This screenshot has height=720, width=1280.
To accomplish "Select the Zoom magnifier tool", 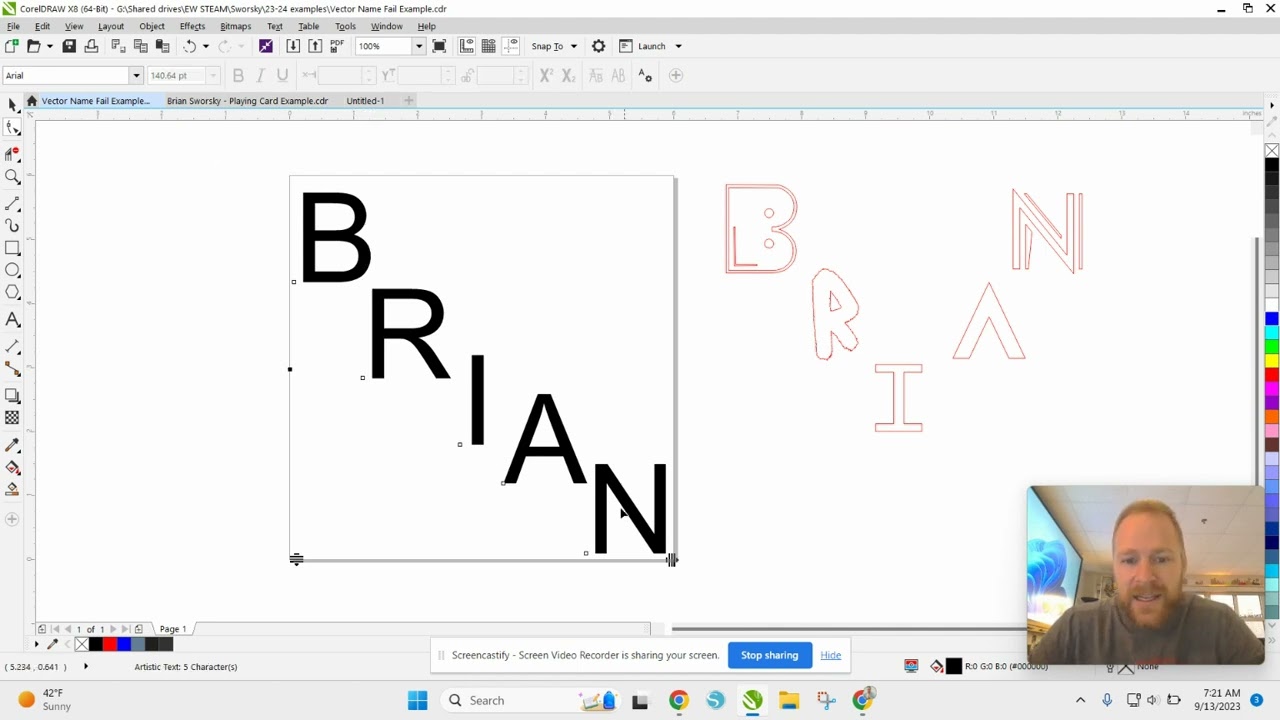I will coord(12,177).
